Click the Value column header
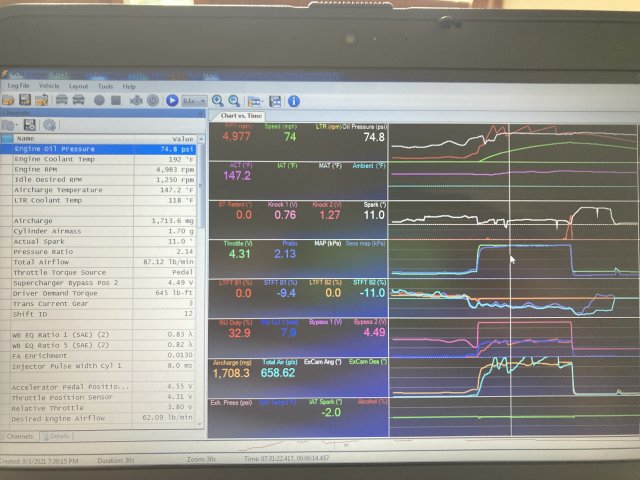Screen dimensions: 640x480 point(182,138)
